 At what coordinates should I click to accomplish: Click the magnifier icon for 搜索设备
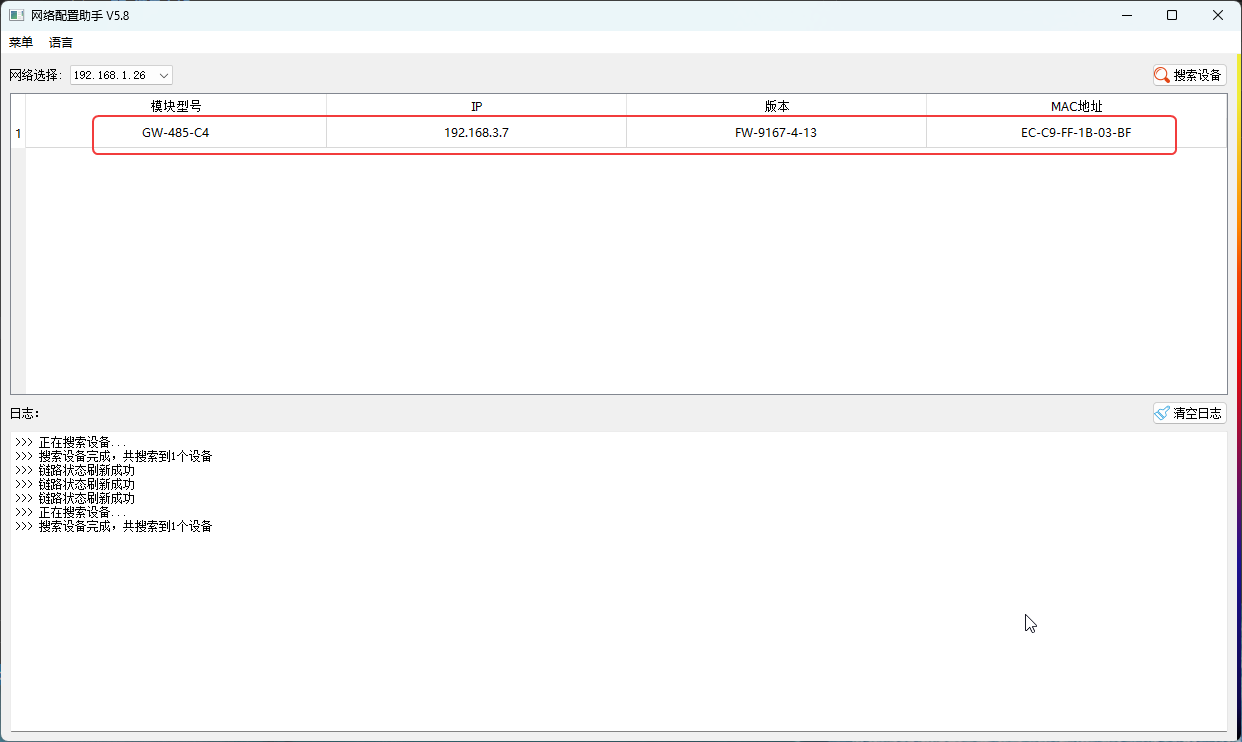pyautogui.click(x=1162, y=75)
